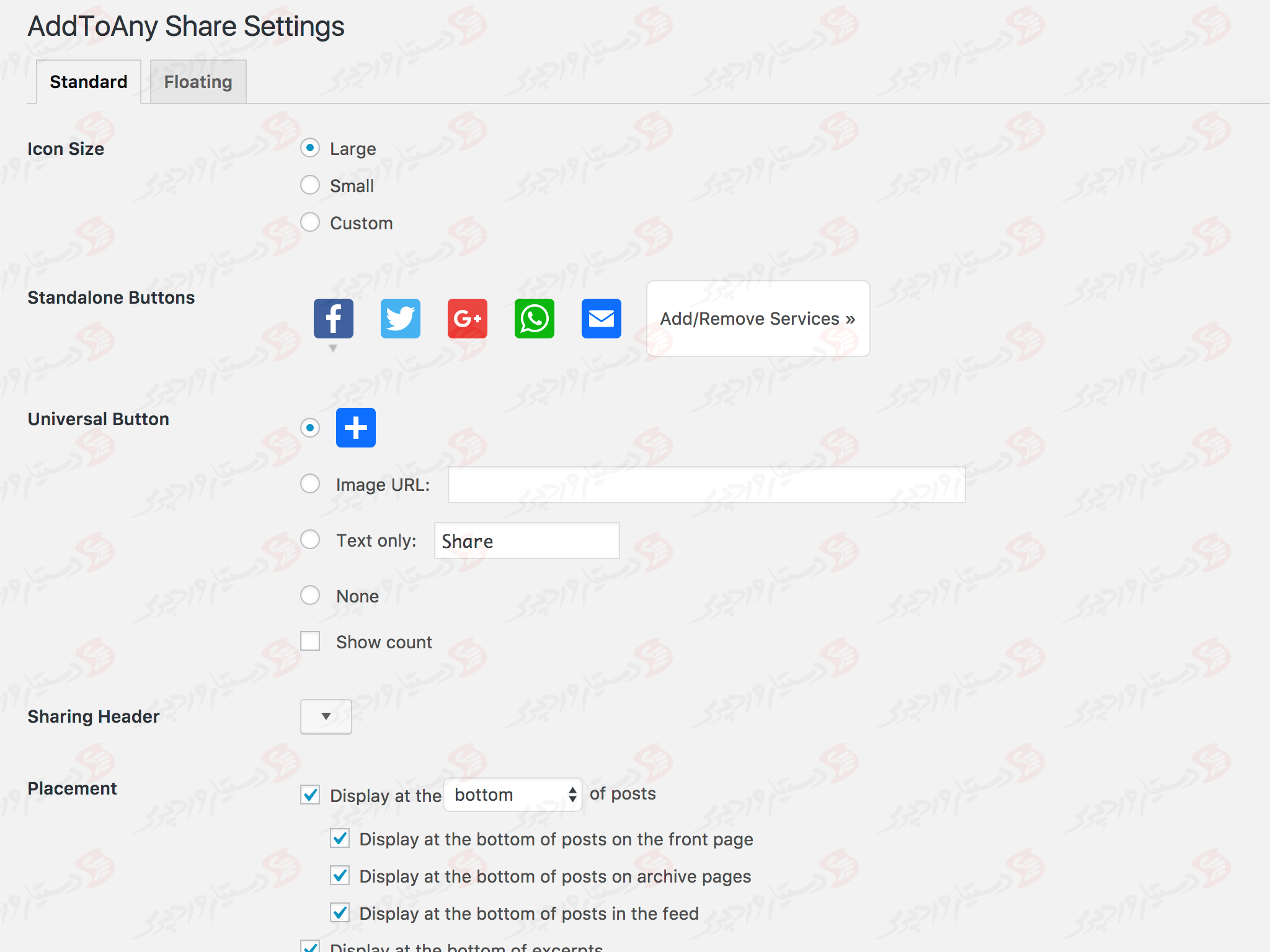Select the Large icon size radio button

[x=312, y=148]
